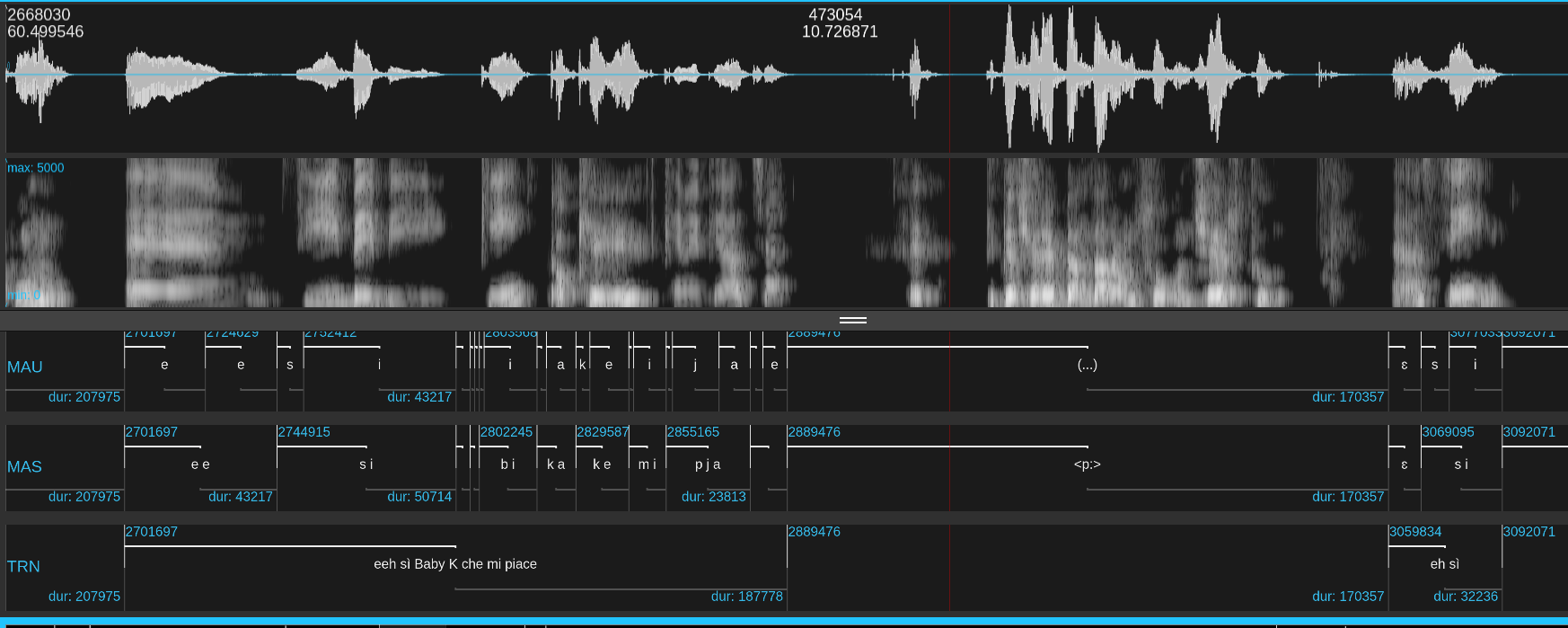Click the TRN level name label

coord(24,567)
